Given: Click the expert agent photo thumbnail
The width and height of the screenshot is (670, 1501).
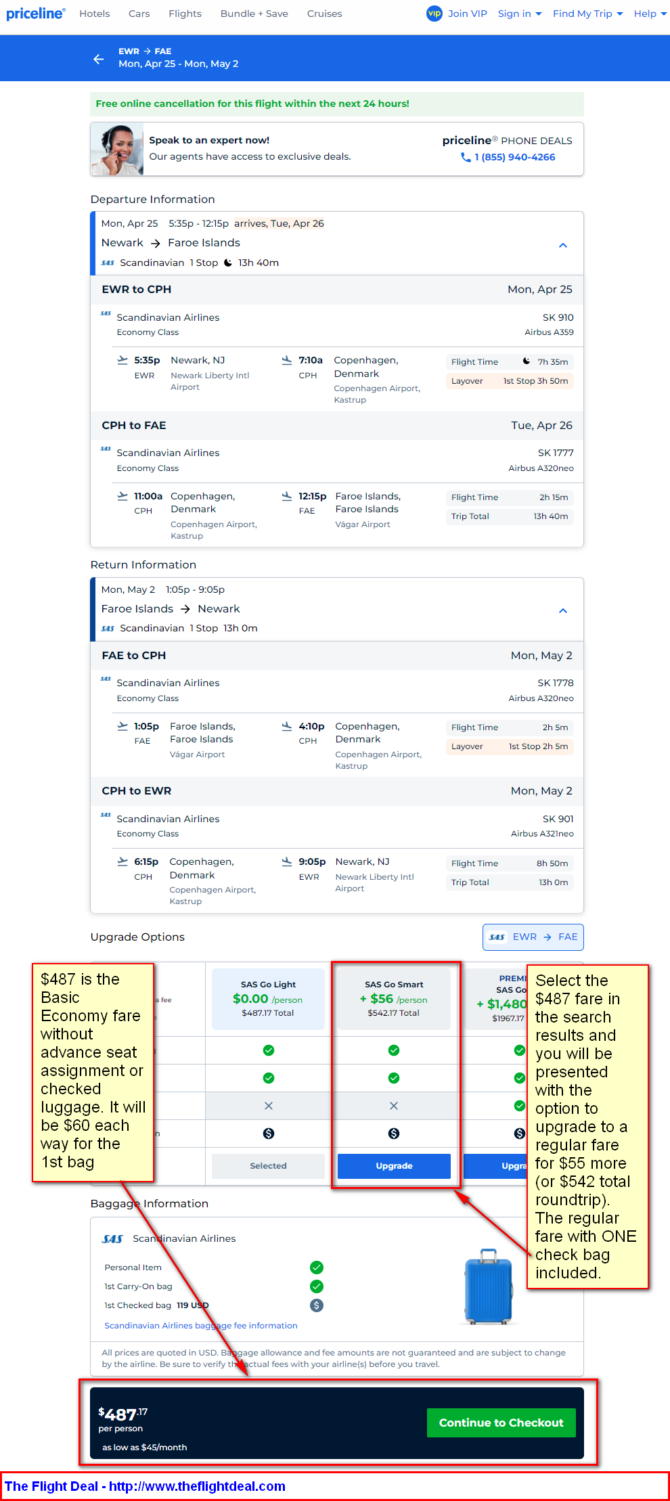Looking at the screenshot, I should [x=117, y=149].
